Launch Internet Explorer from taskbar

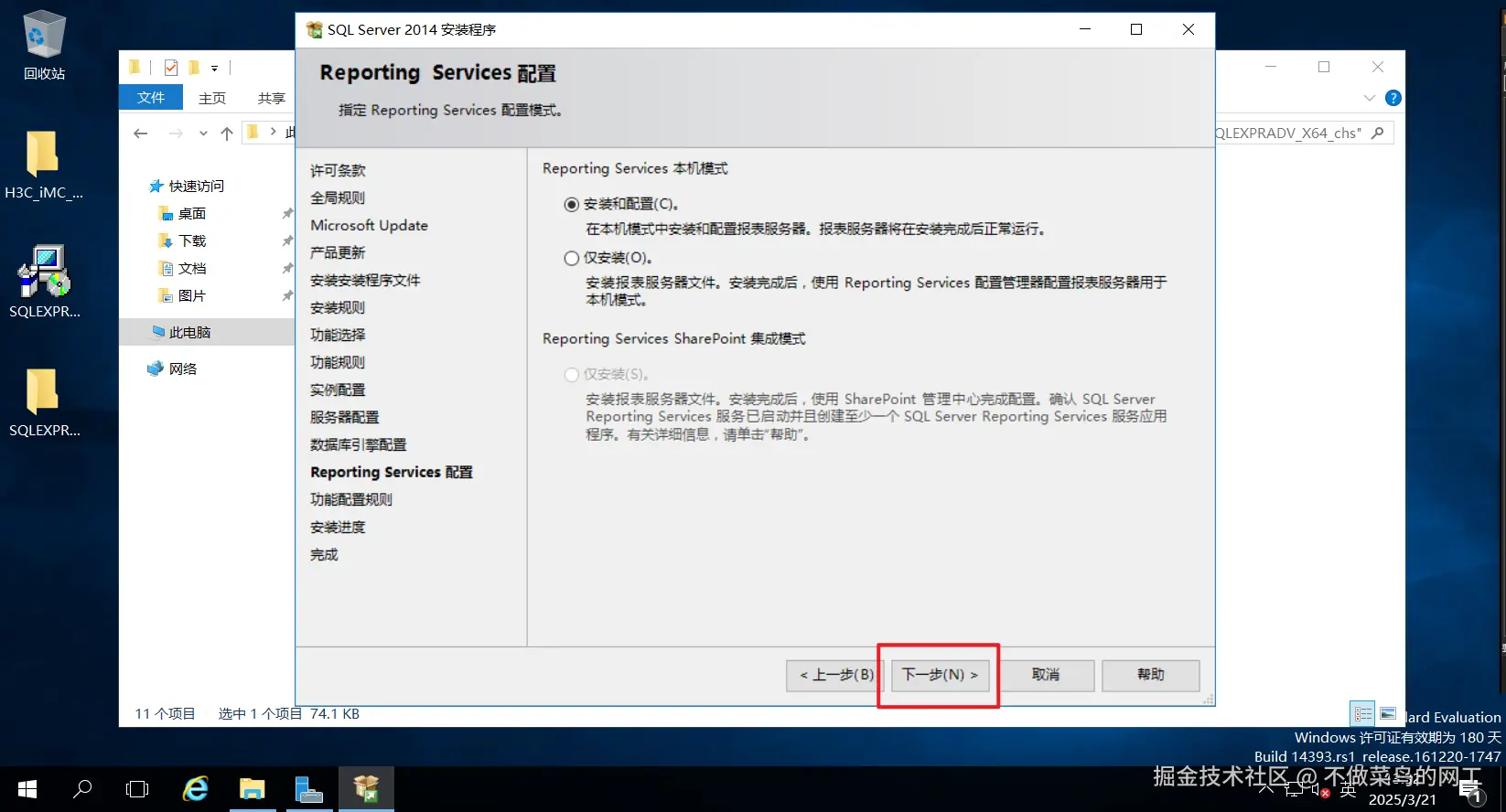(196, 789)
